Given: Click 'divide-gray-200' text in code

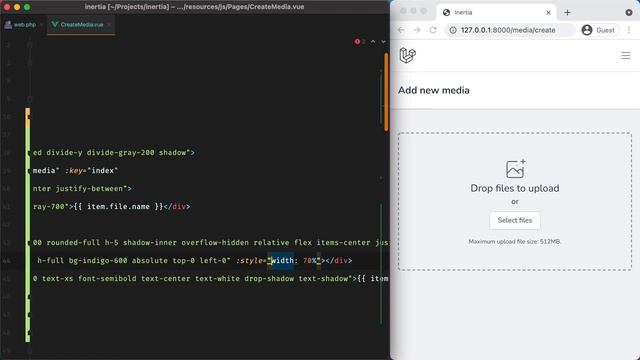Looking at the screenshot, I should [121, 153].
